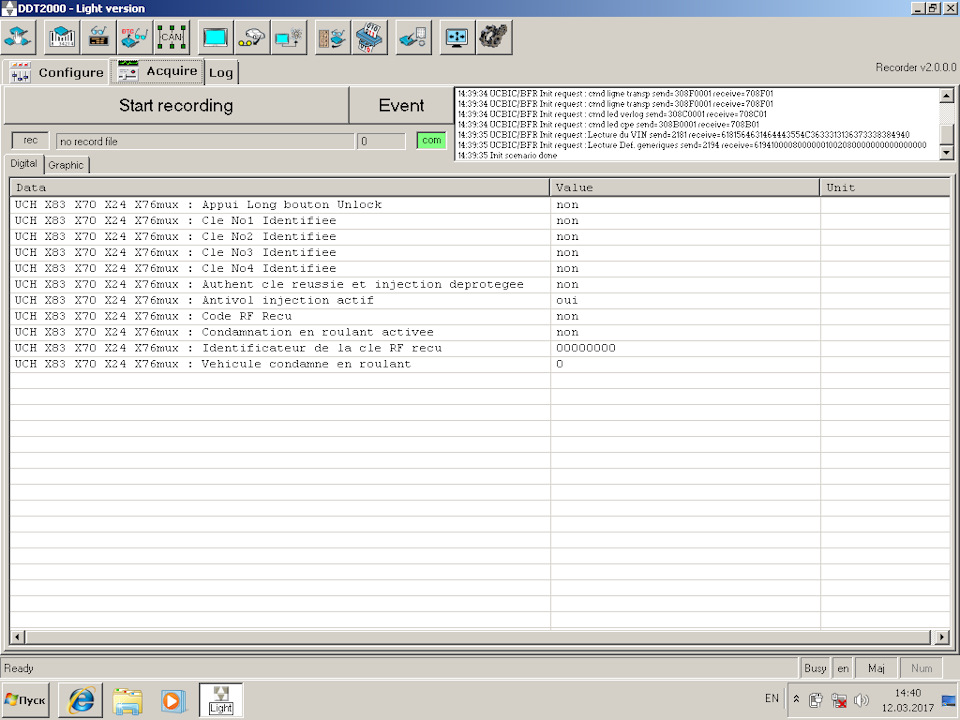960x720 pixels.
Task: Click the Start recording button
Action: (x=176, y=105)
